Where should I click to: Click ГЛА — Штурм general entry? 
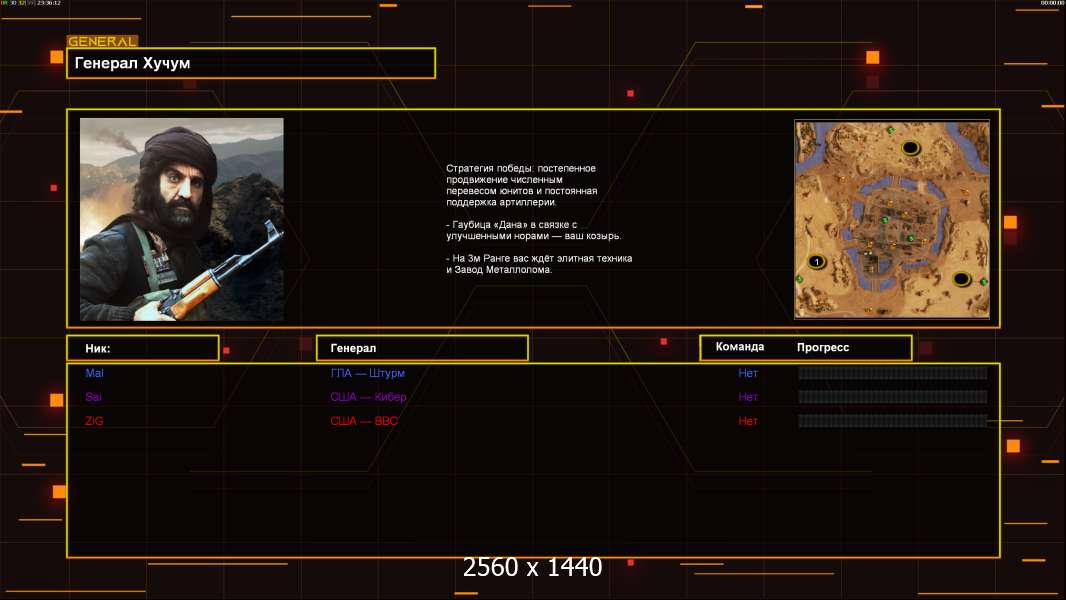pos(367,373)
